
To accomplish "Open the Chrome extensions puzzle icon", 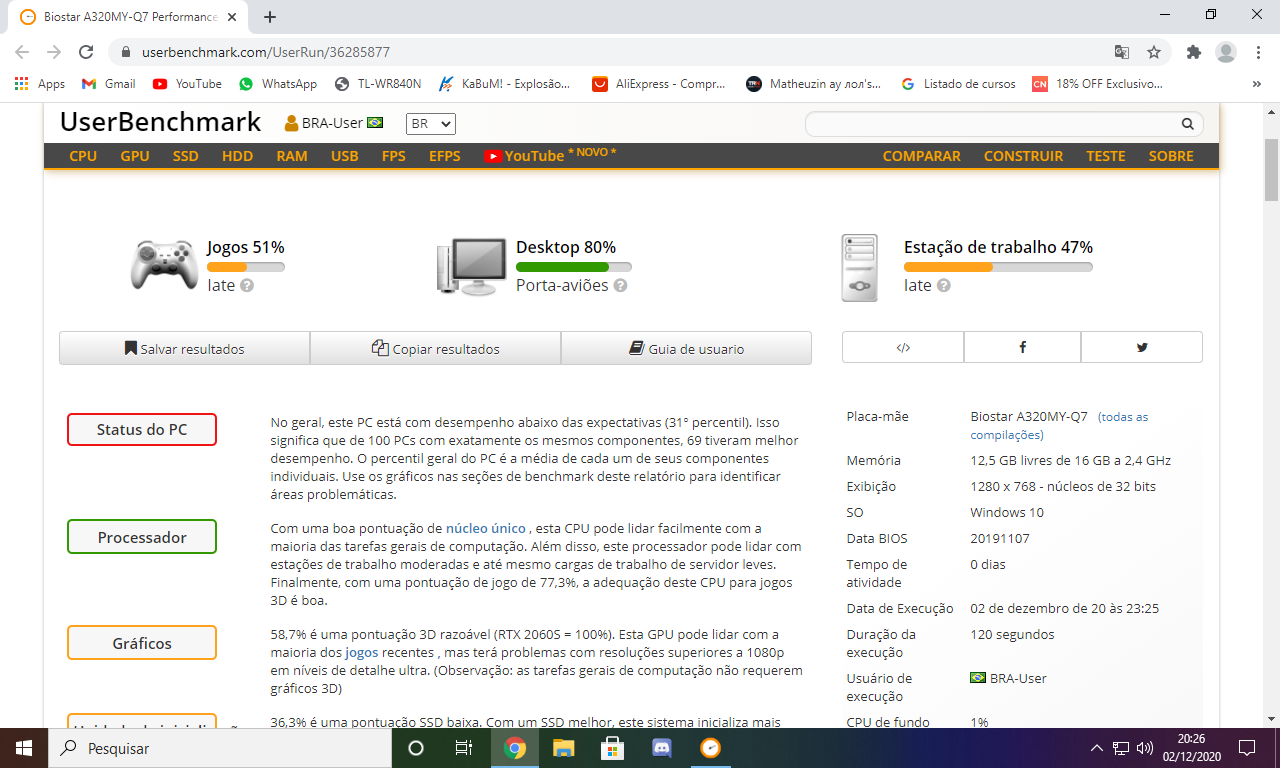I will pos(1193,52).
